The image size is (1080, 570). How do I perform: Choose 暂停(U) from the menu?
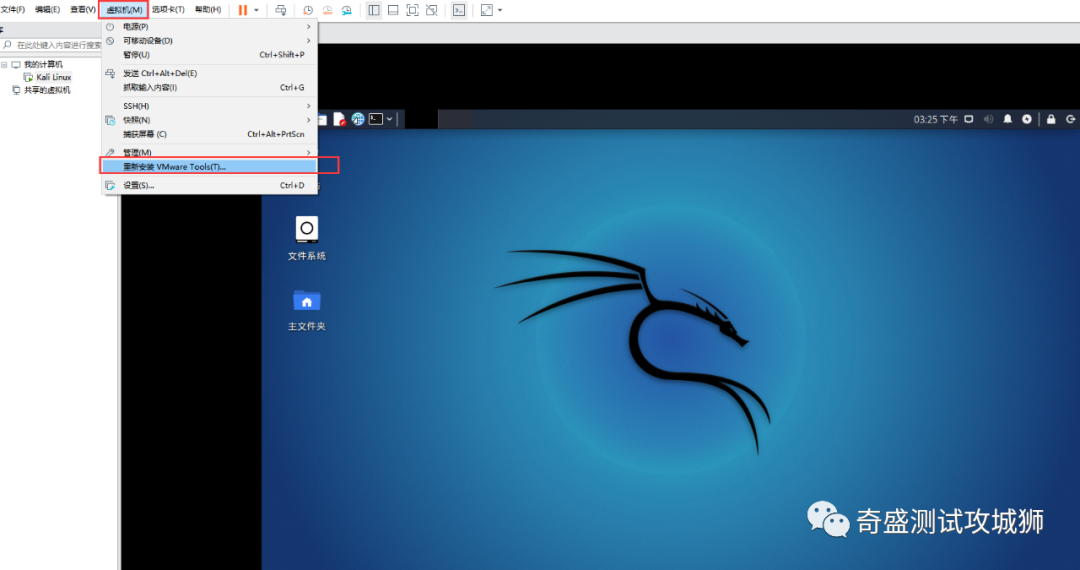(209, 54)
